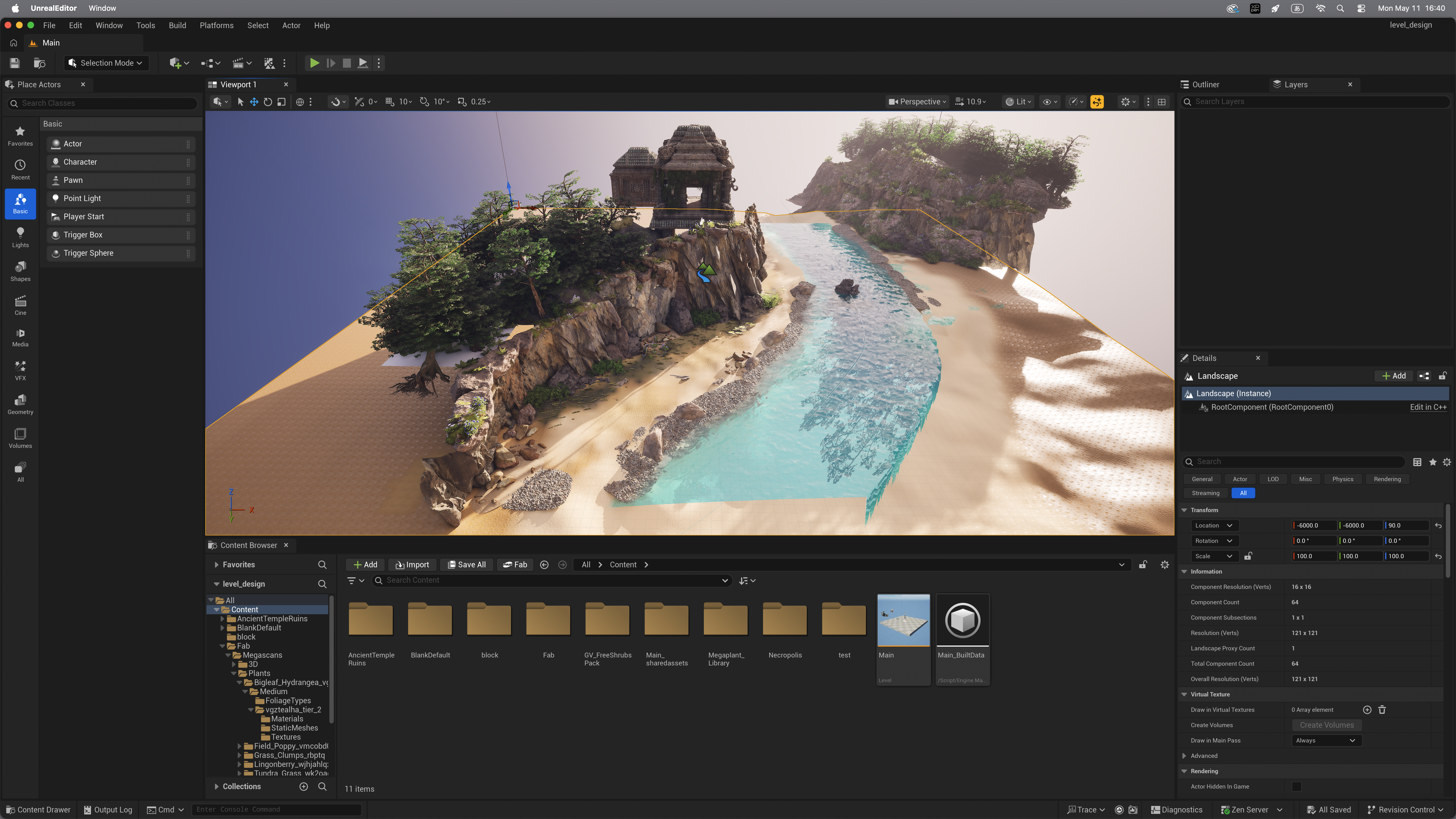Screen dimensions: 1456x819
Task: Click the Eject/possess play toolbar icon
Action: click(x=363, y=63)
